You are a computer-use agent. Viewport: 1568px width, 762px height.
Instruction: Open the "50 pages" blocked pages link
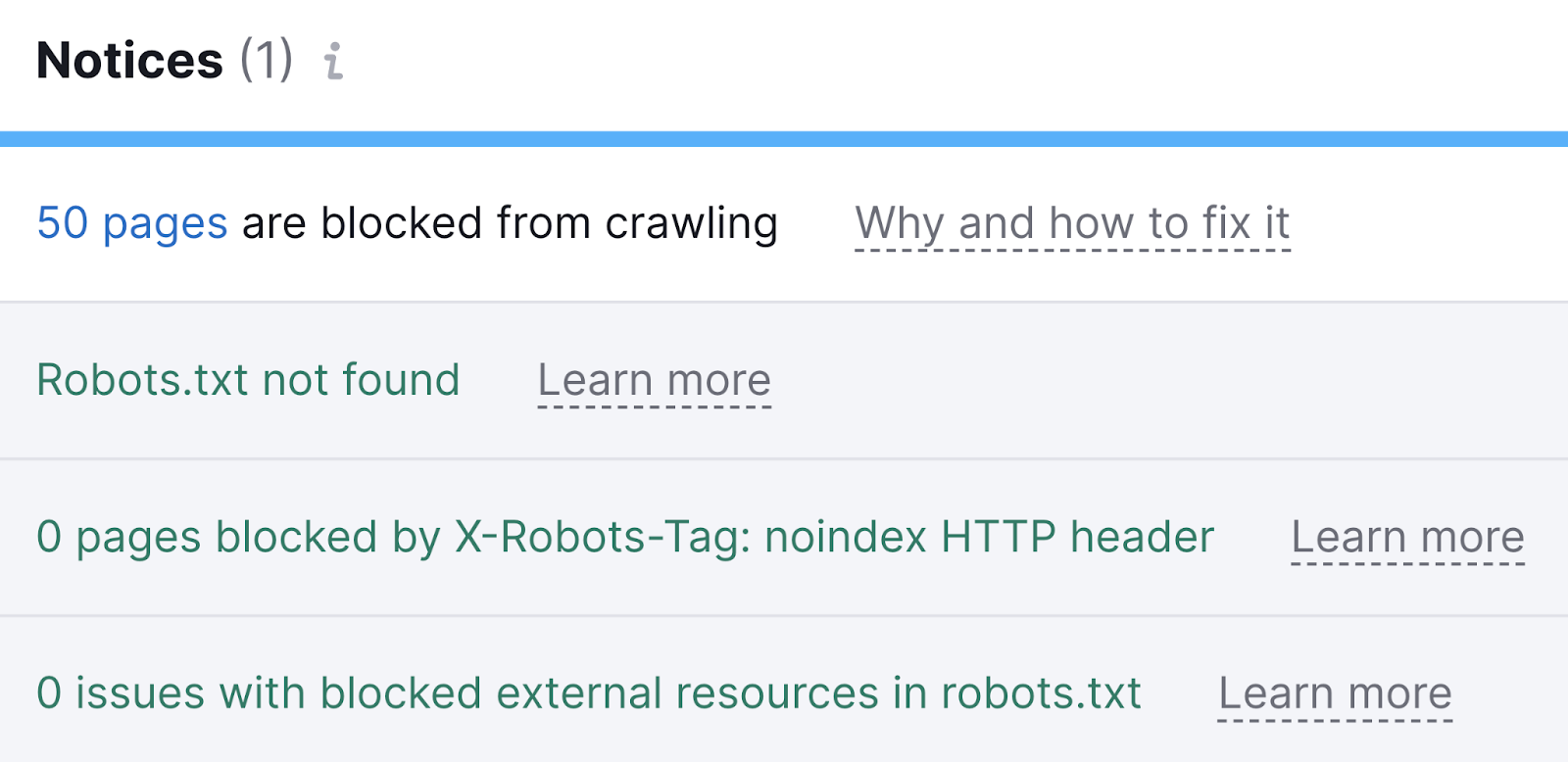pos(132,223)
